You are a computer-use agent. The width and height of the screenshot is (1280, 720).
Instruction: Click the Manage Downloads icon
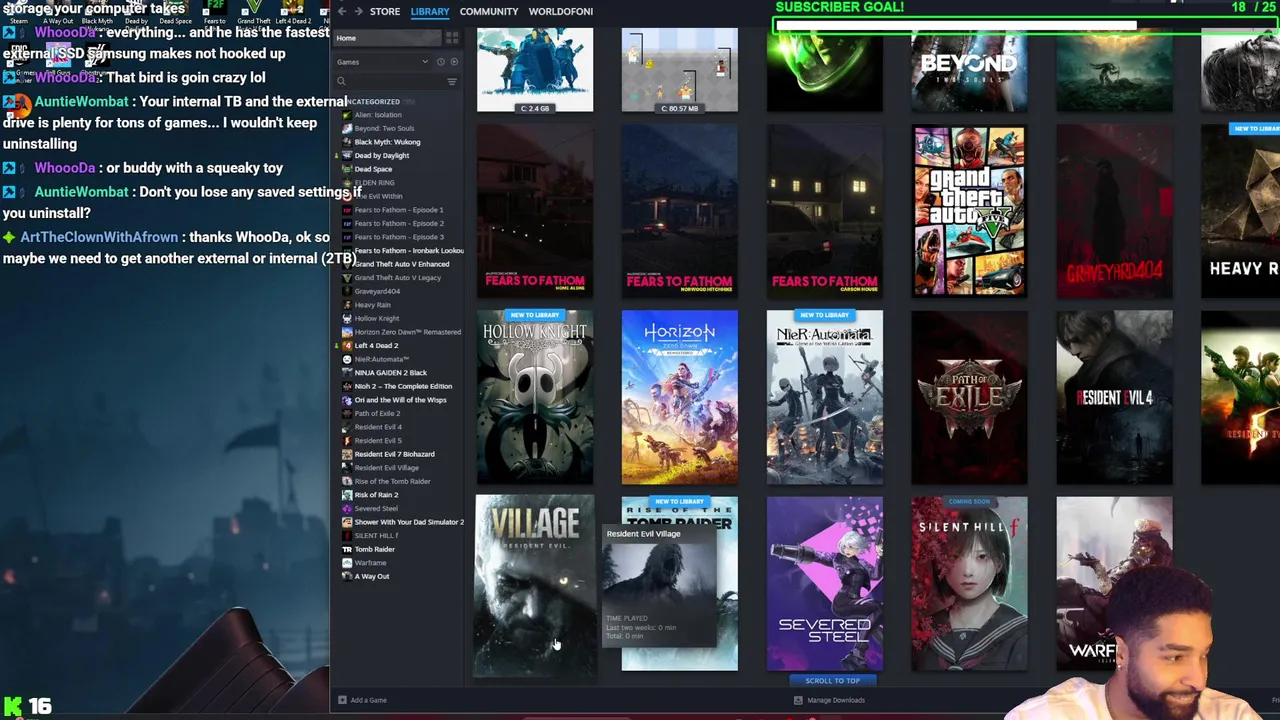[798, 700]
